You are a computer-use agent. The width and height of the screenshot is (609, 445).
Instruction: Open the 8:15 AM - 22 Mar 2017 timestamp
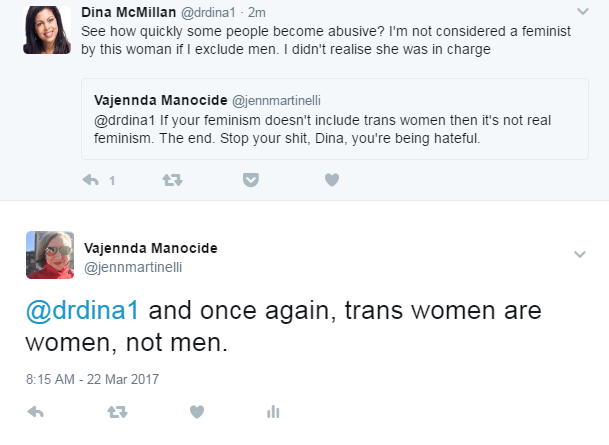point(92,379)
